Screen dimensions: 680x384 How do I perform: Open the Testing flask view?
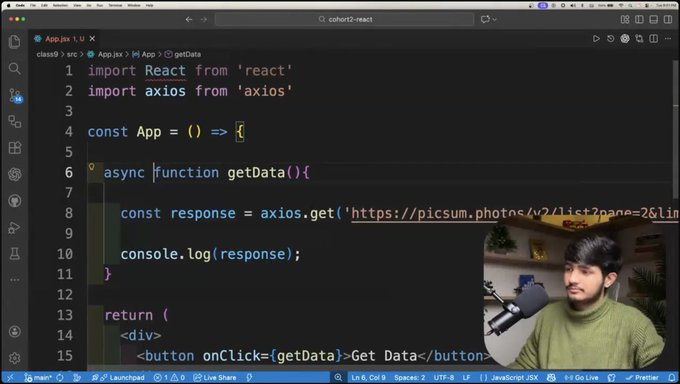pyautogui.click(x=15, y=253)
